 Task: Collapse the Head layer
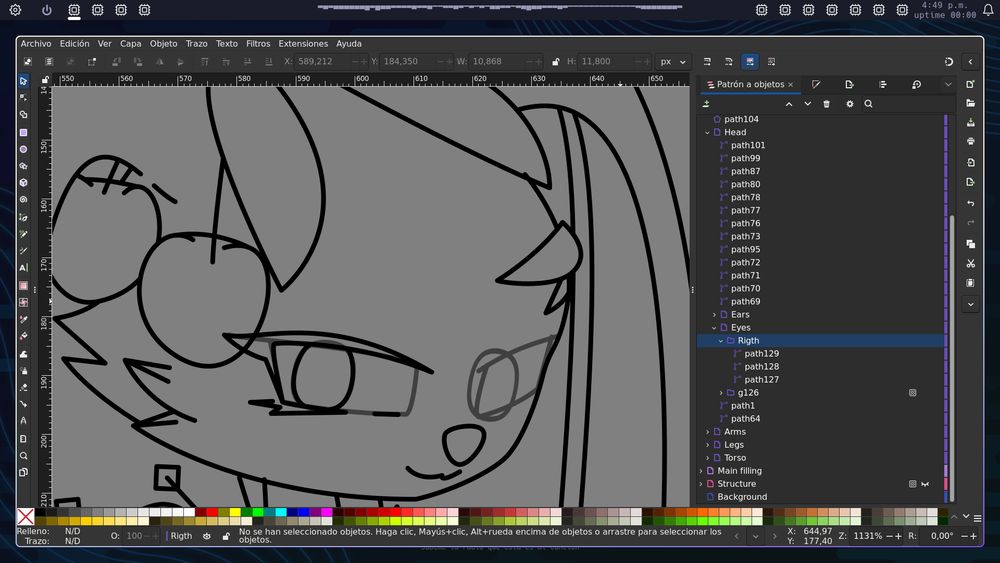pos(707,133)
